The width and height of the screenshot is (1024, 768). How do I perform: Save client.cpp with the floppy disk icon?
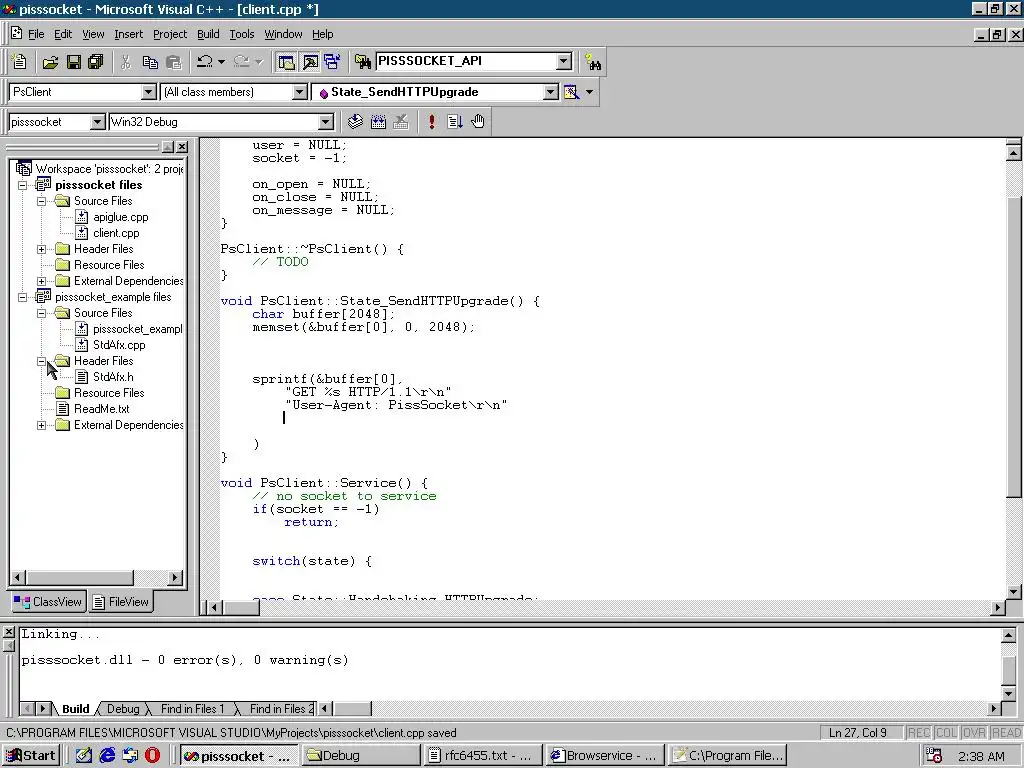(x=74, y=62)
